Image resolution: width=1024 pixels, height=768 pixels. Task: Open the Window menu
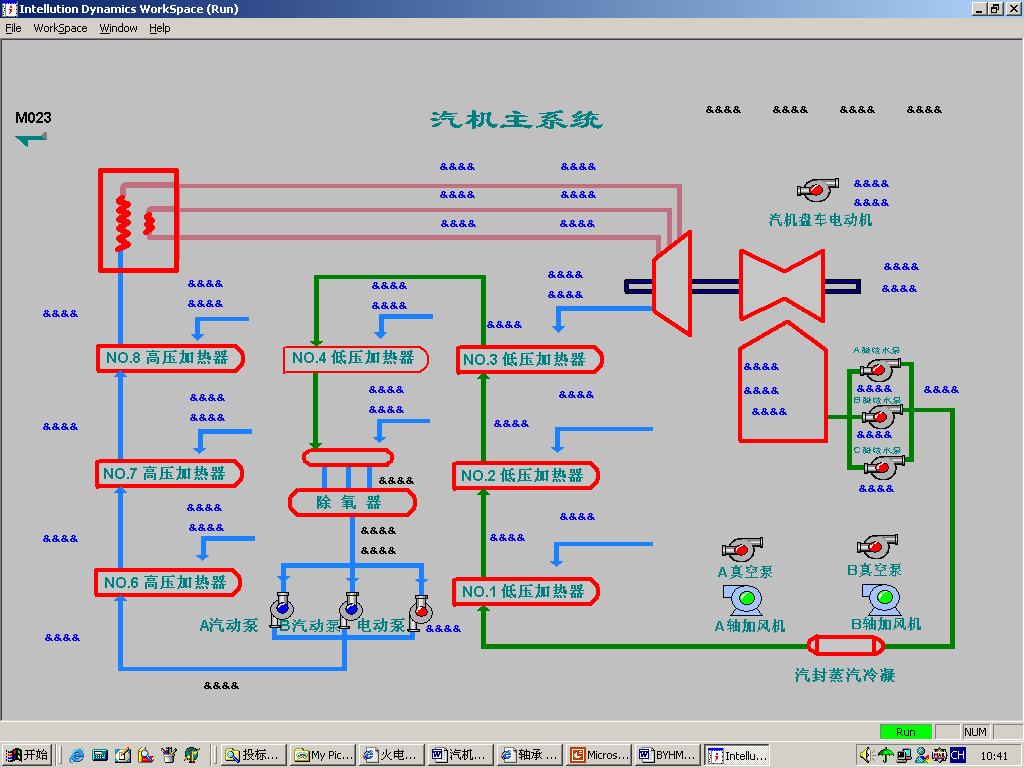(118, 28)
